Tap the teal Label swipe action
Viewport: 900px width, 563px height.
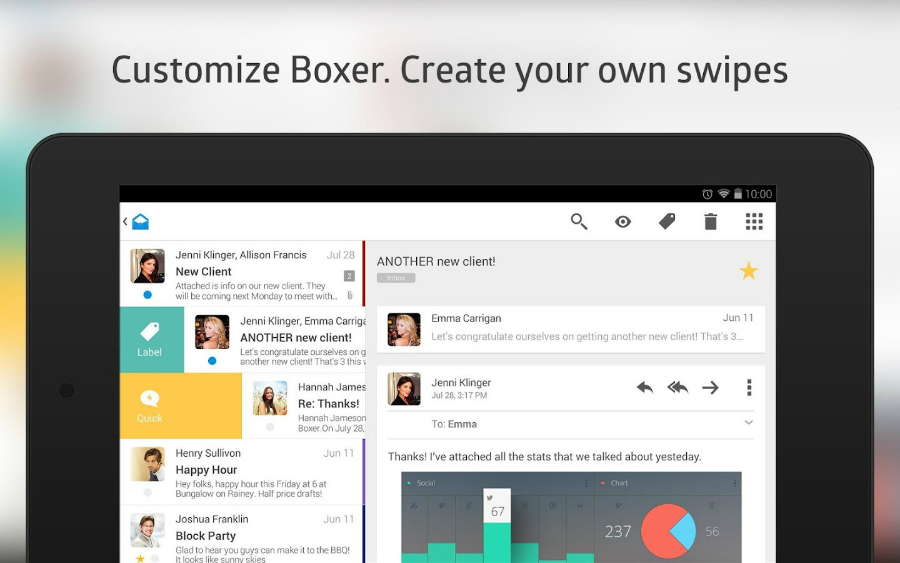pyautogui.click(x=150, y=340)
